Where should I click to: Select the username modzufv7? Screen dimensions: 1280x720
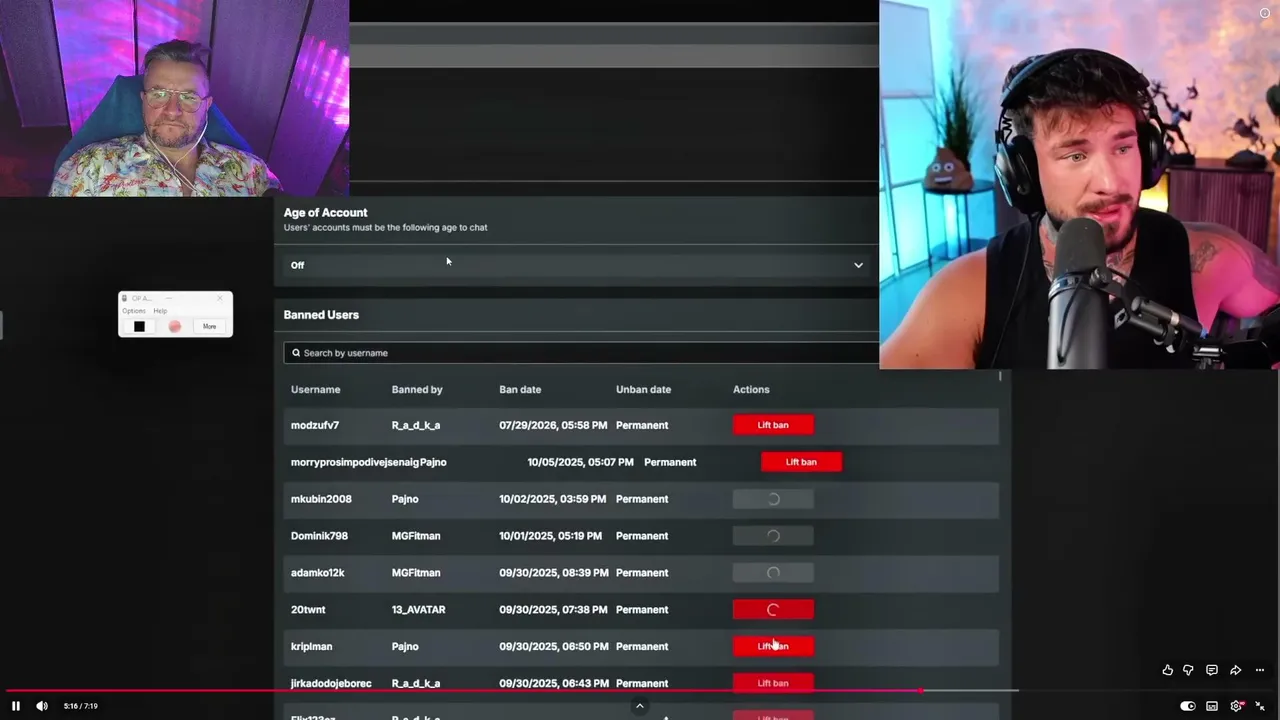point(315,425)
